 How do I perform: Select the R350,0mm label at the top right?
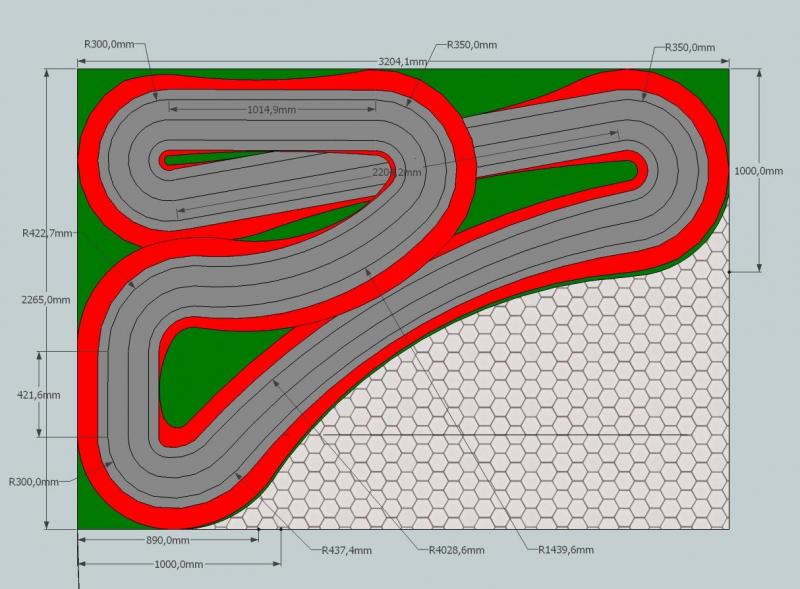click(x=690, y=48)
